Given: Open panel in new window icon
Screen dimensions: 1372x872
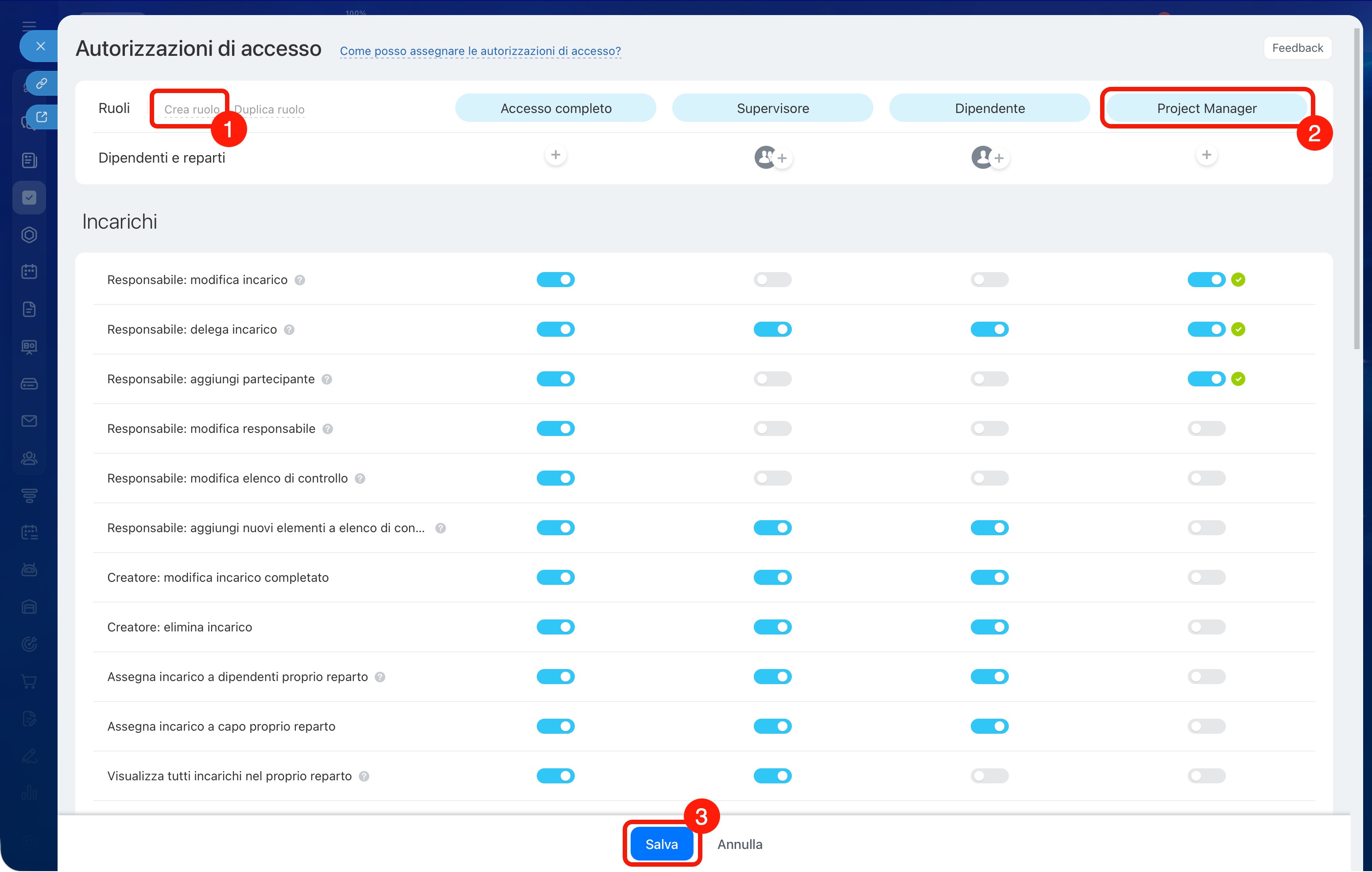Looking at the screenshot, I should tap(42, 117).
